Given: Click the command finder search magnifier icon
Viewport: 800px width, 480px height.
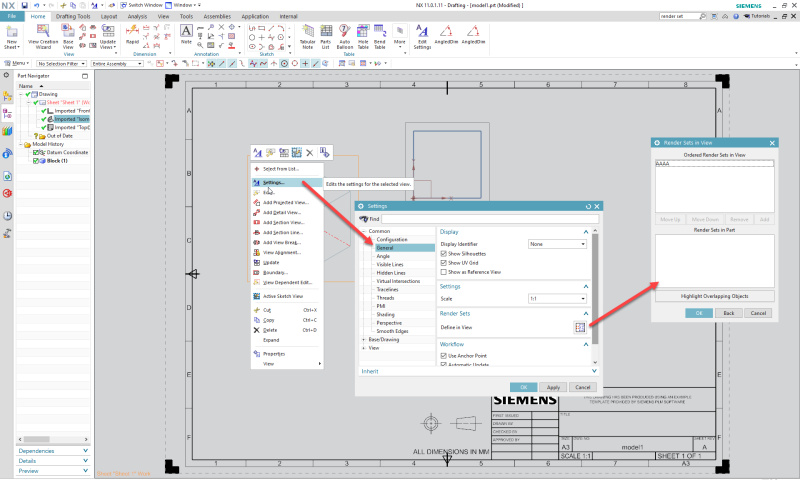Looking at the screenshot, I should tap(703, 16).
